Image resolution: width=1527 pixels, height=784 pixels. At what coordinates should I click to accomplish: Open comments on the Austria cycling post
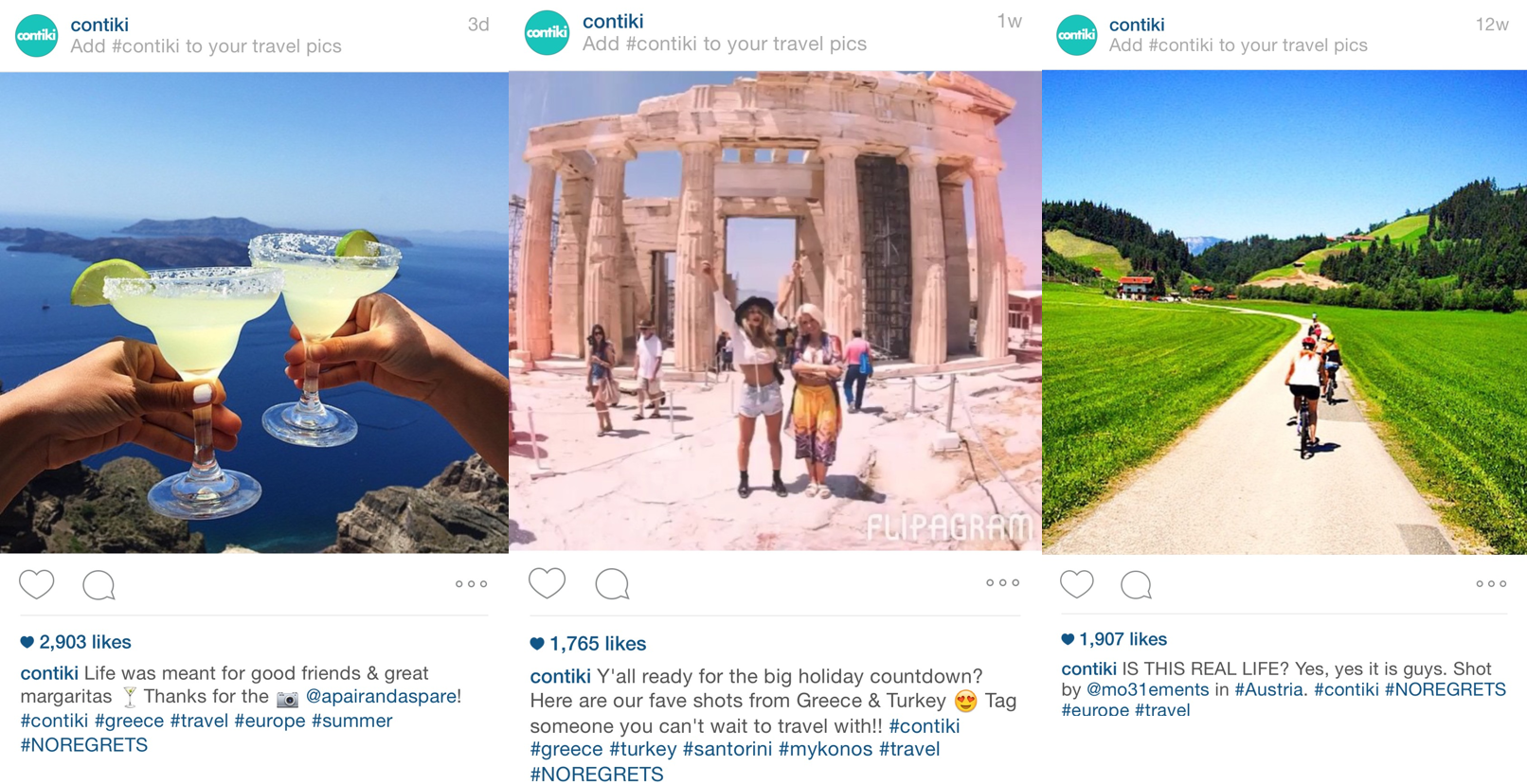tap(1136, 585)
